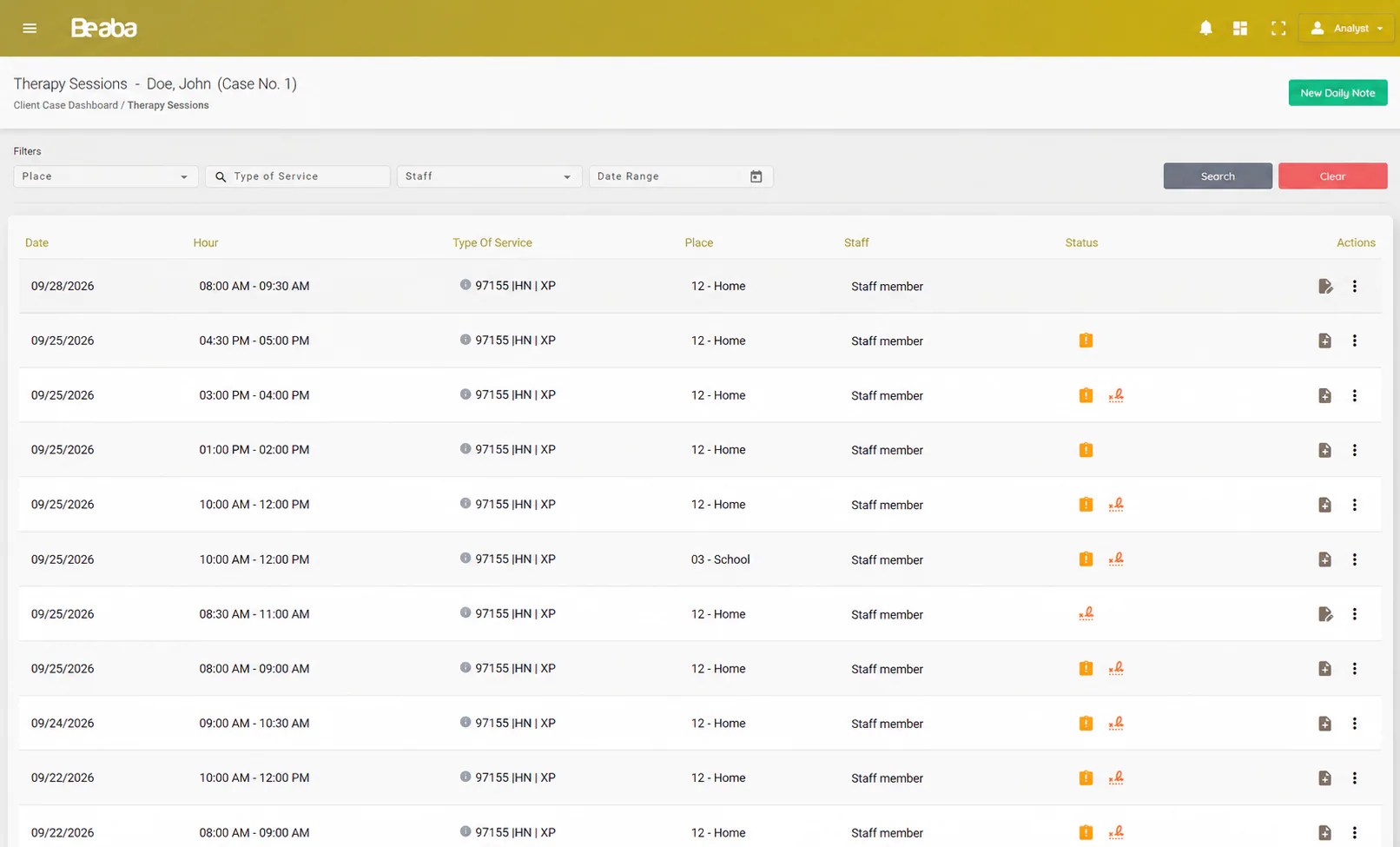Add note for 01:00 PM - 02:00 PM session
Screen dimensions: 1400x847
(x=1324, y=450)
